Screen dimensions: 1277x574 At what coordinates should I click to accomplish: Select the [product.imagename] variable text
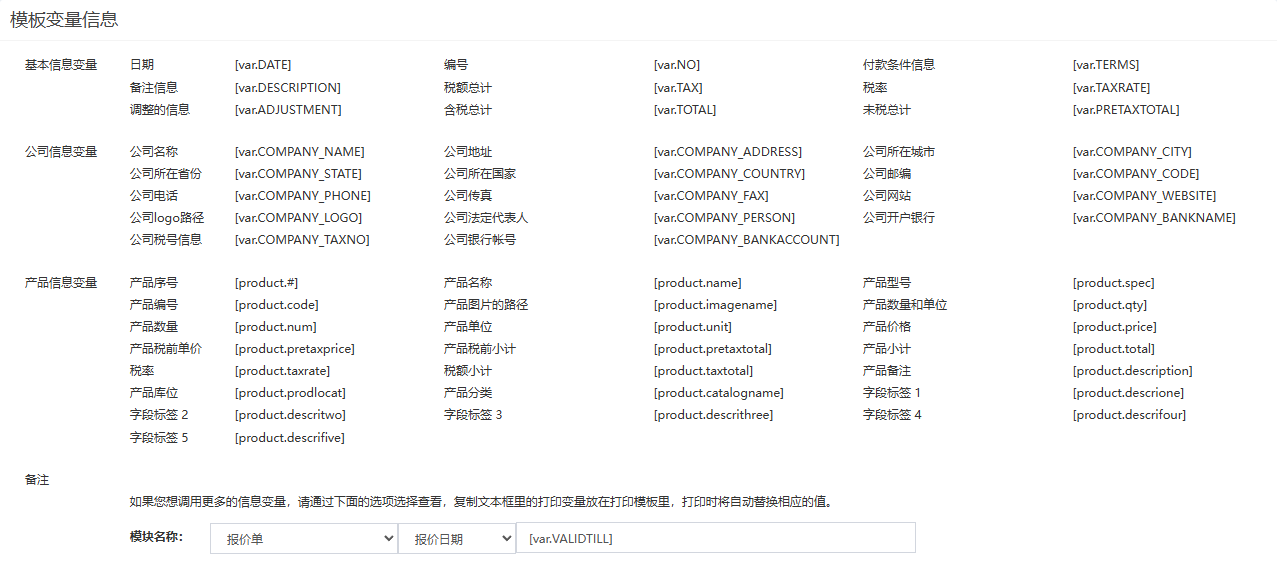coord(715,305)
